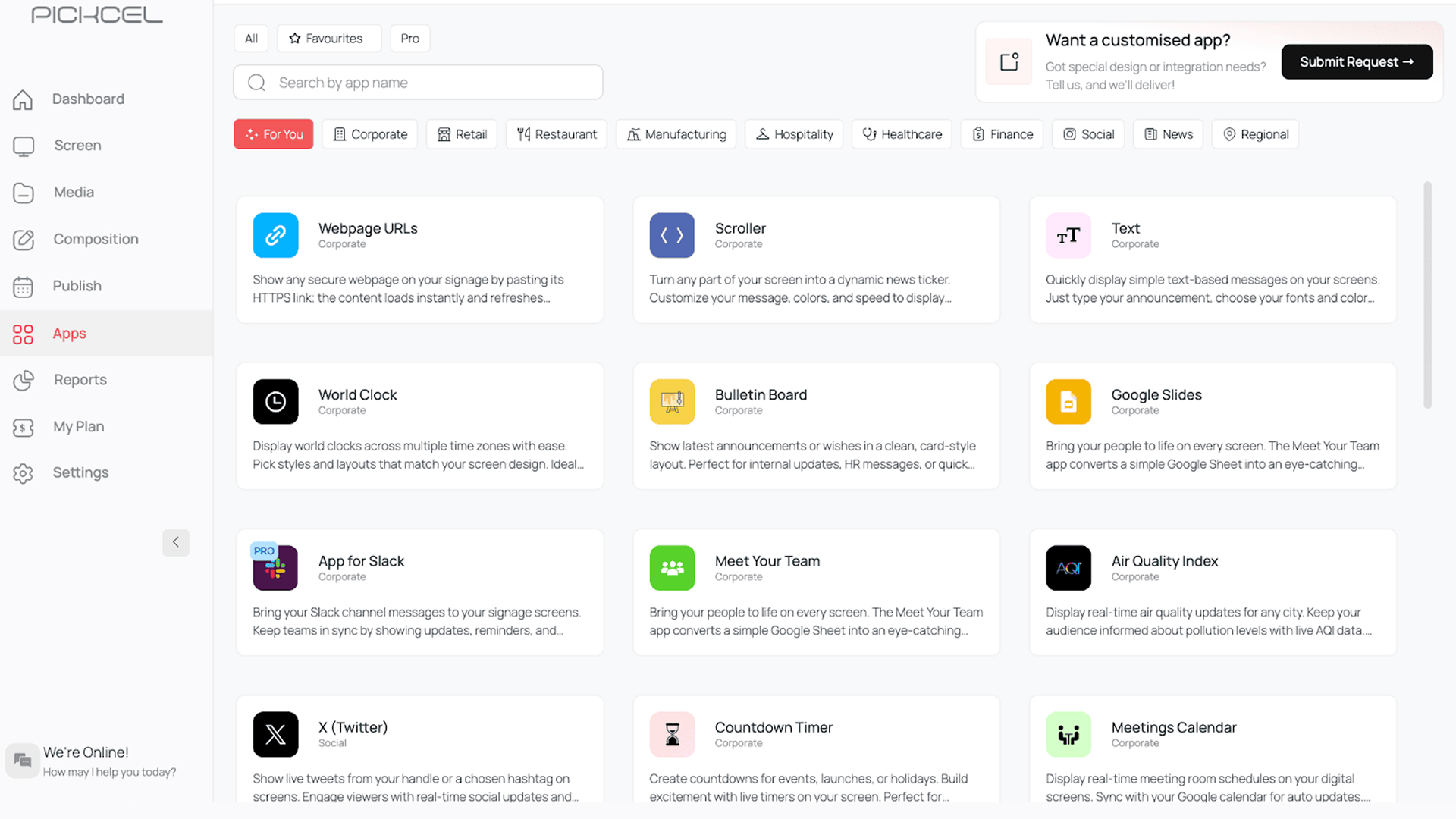Enable the Healthcare category filter
The image size is (1456, 819).
(902, 133)
